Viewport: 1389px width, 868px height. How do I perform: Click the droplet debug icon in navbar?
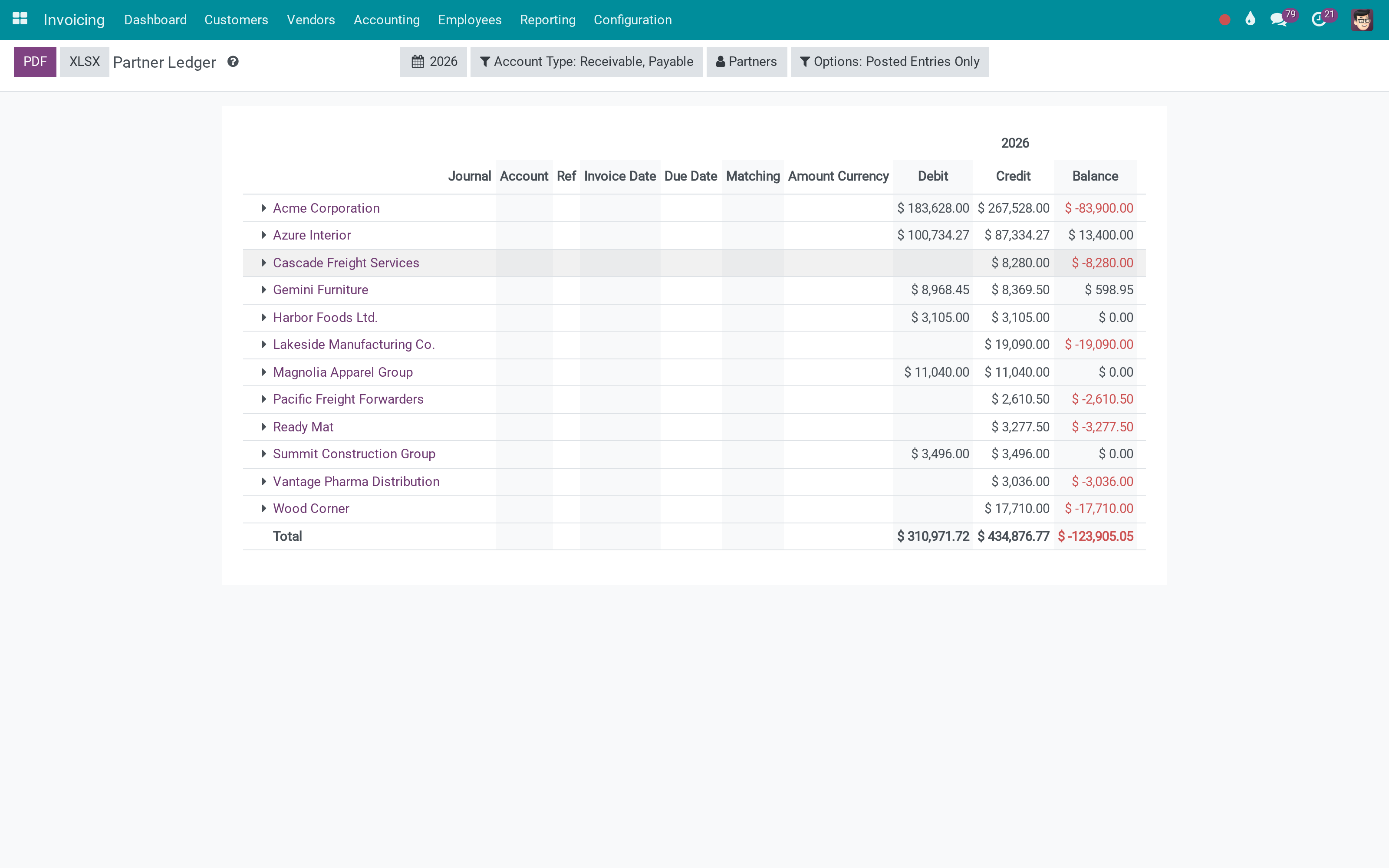1250,19
